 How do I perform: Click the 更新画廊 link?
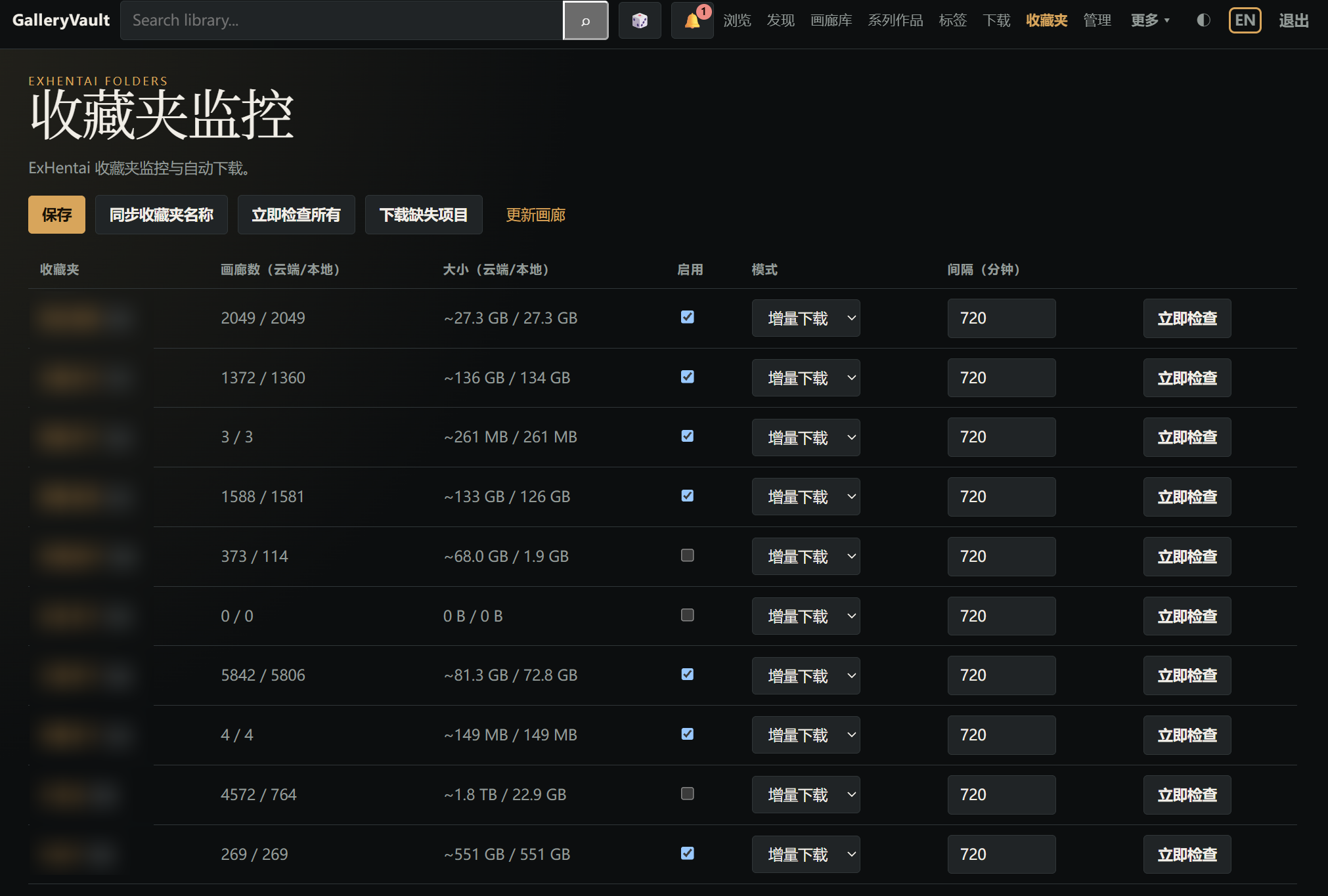coord(535,215)
